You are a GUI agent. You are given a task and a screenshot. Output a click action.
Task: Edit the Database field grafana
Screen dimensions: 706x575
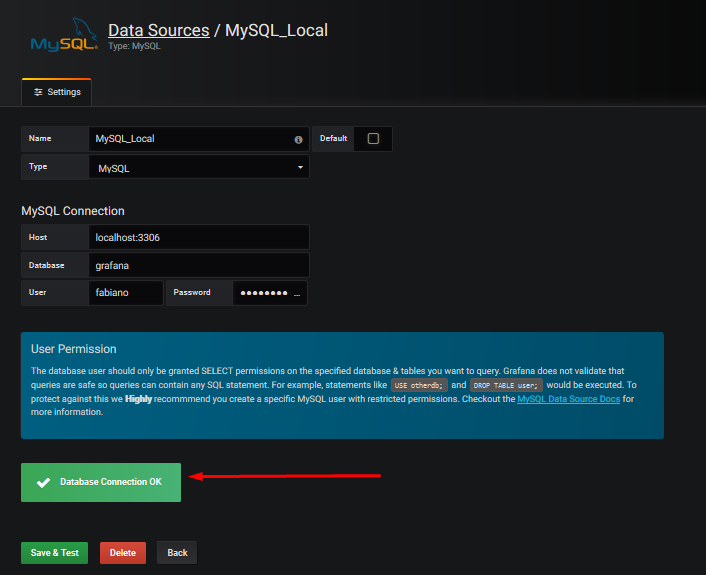click(x=199, y=265)
